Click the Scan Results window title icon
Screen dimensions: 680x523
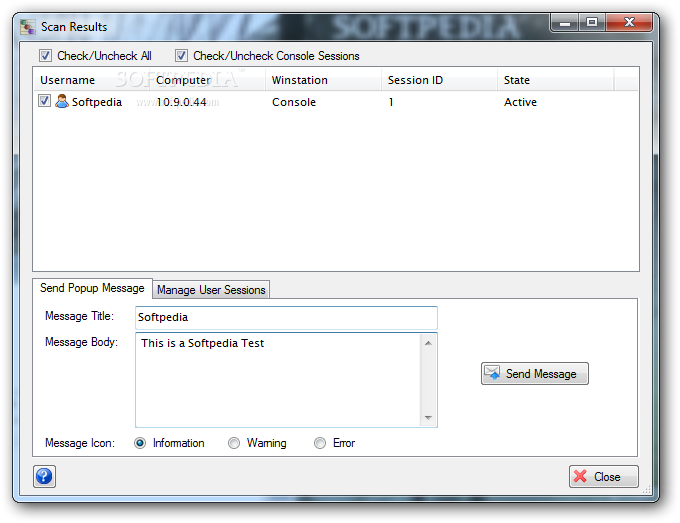tap(28, 27)
